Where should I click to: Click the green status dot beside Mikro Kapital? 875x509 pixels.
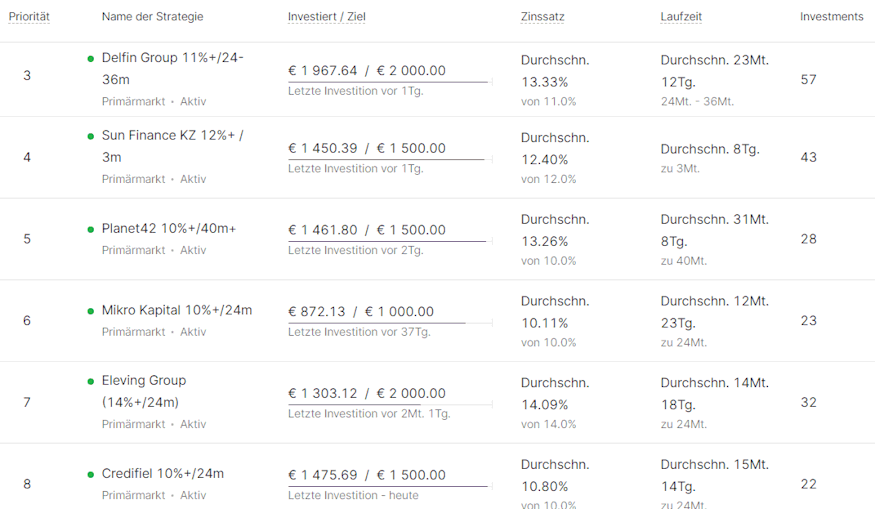pos(90,311)
